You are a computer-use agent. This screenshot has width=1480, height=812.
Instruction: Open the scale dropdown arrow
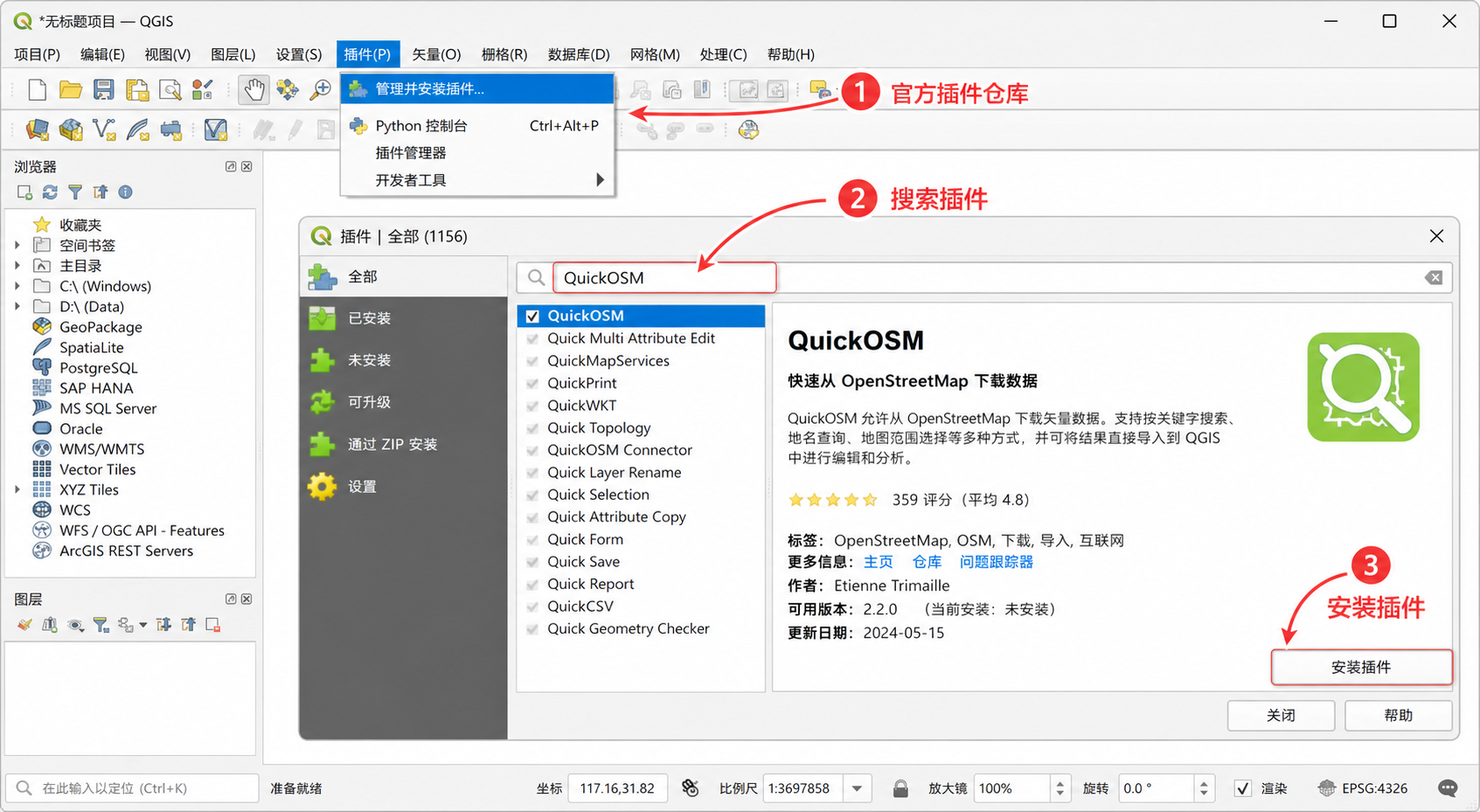point(858,788)
